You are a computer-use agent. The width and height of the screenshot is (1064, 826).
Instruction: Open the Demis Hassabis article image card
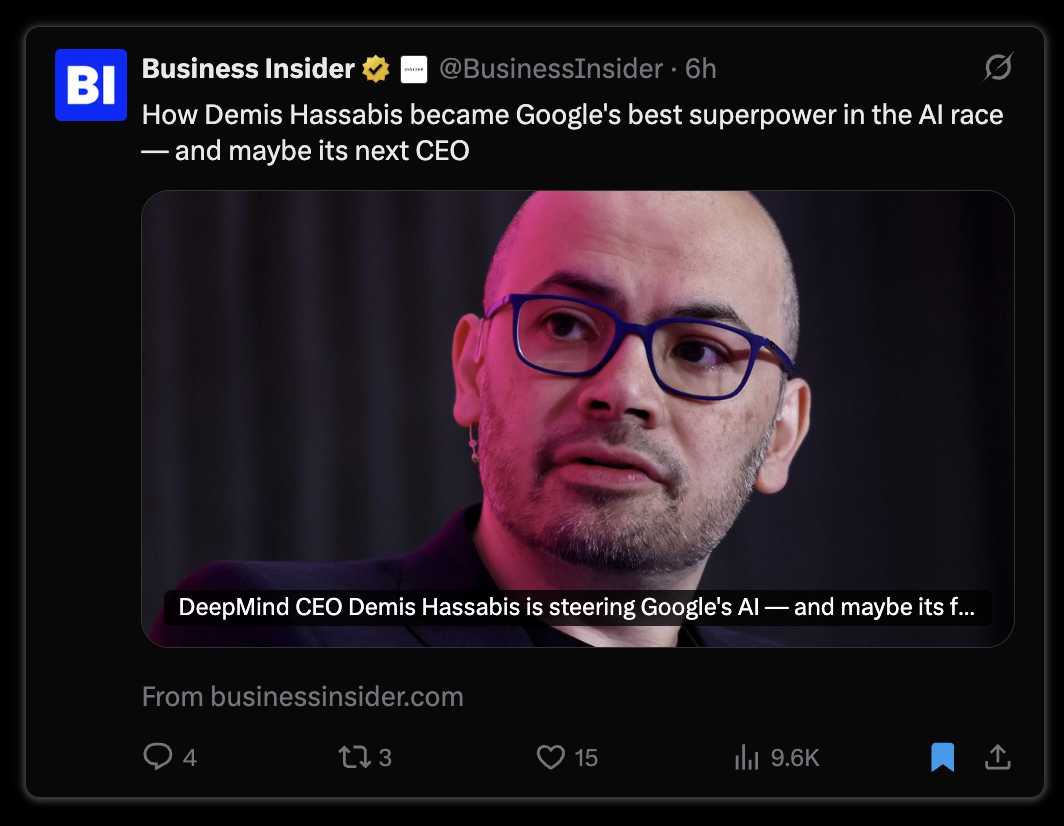[x=577, y=418]
